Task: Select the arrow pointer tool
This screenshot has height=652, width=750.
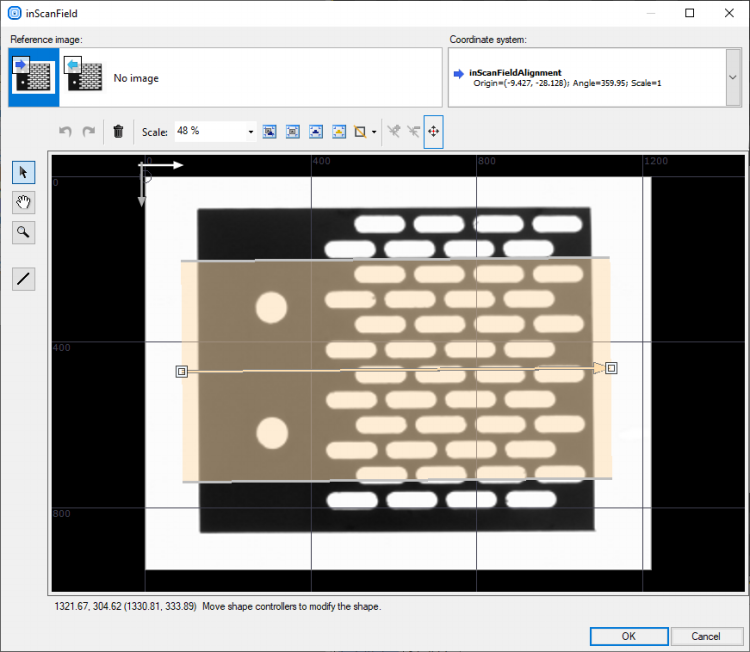Action: tap(23, 172)
